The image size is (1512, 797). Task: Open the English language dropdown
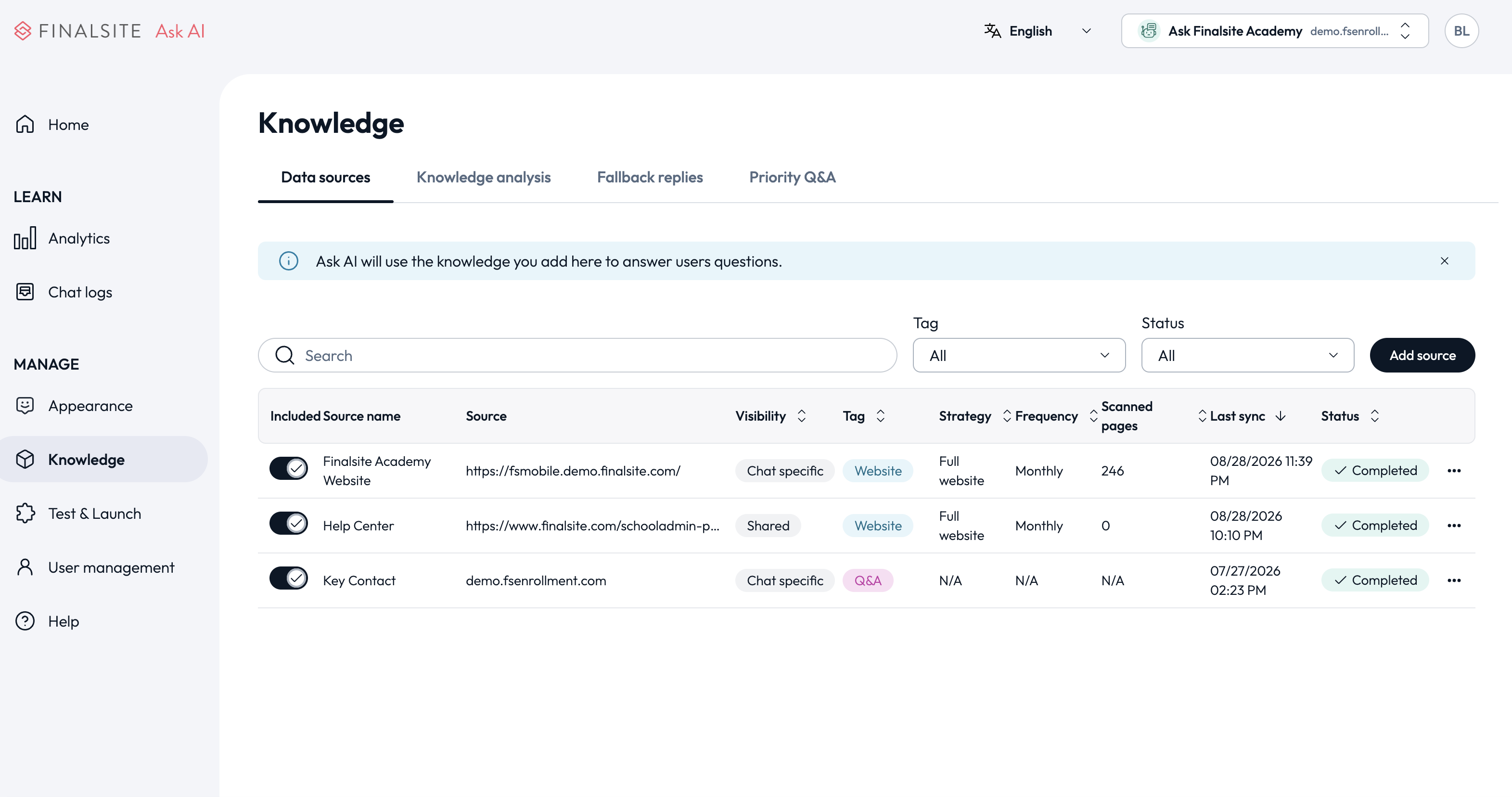[1038, 31]
